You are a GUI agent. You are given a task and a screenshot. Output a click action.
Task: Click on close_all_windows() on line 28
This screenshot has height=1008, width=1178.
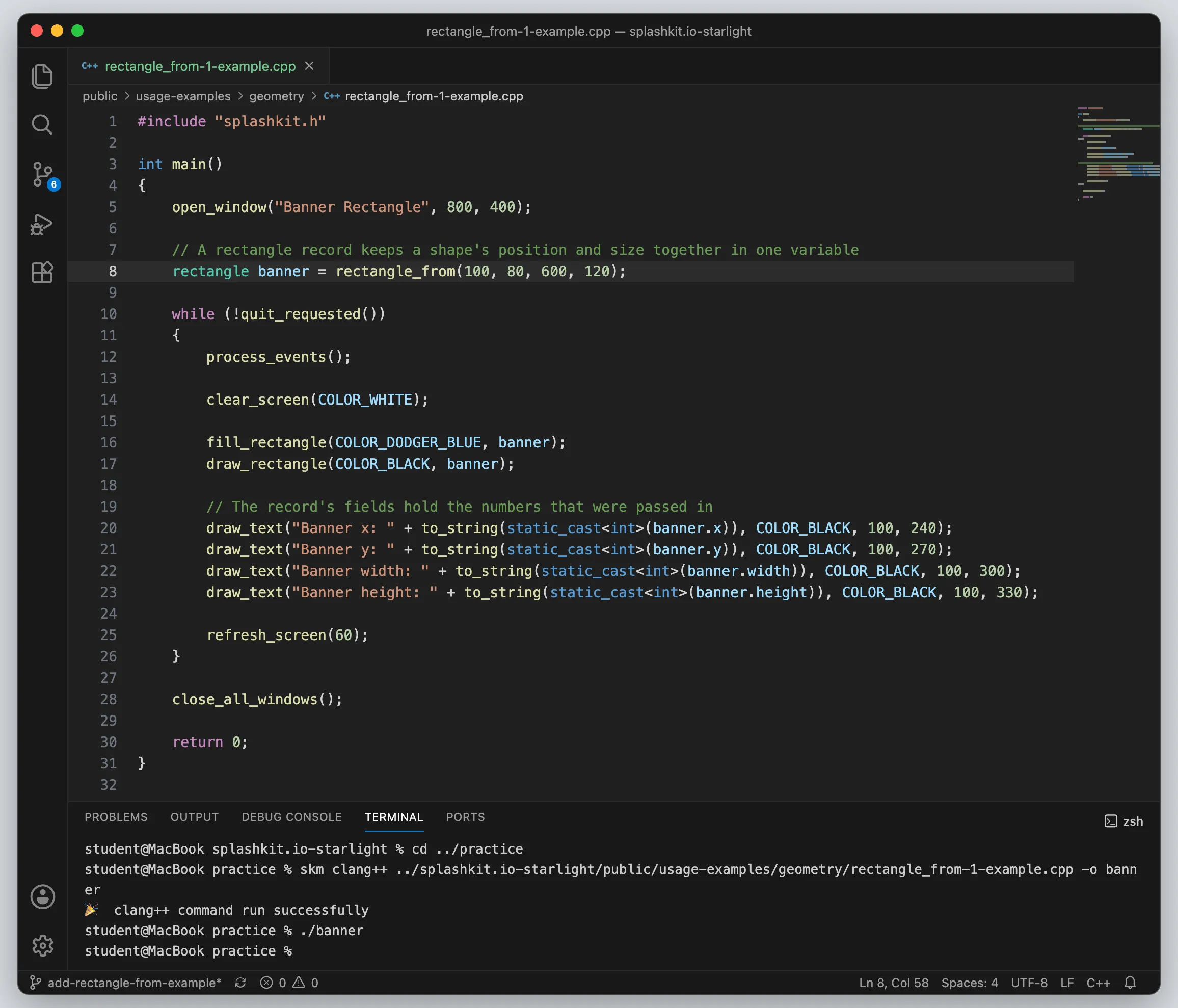(x=253, y=699)
